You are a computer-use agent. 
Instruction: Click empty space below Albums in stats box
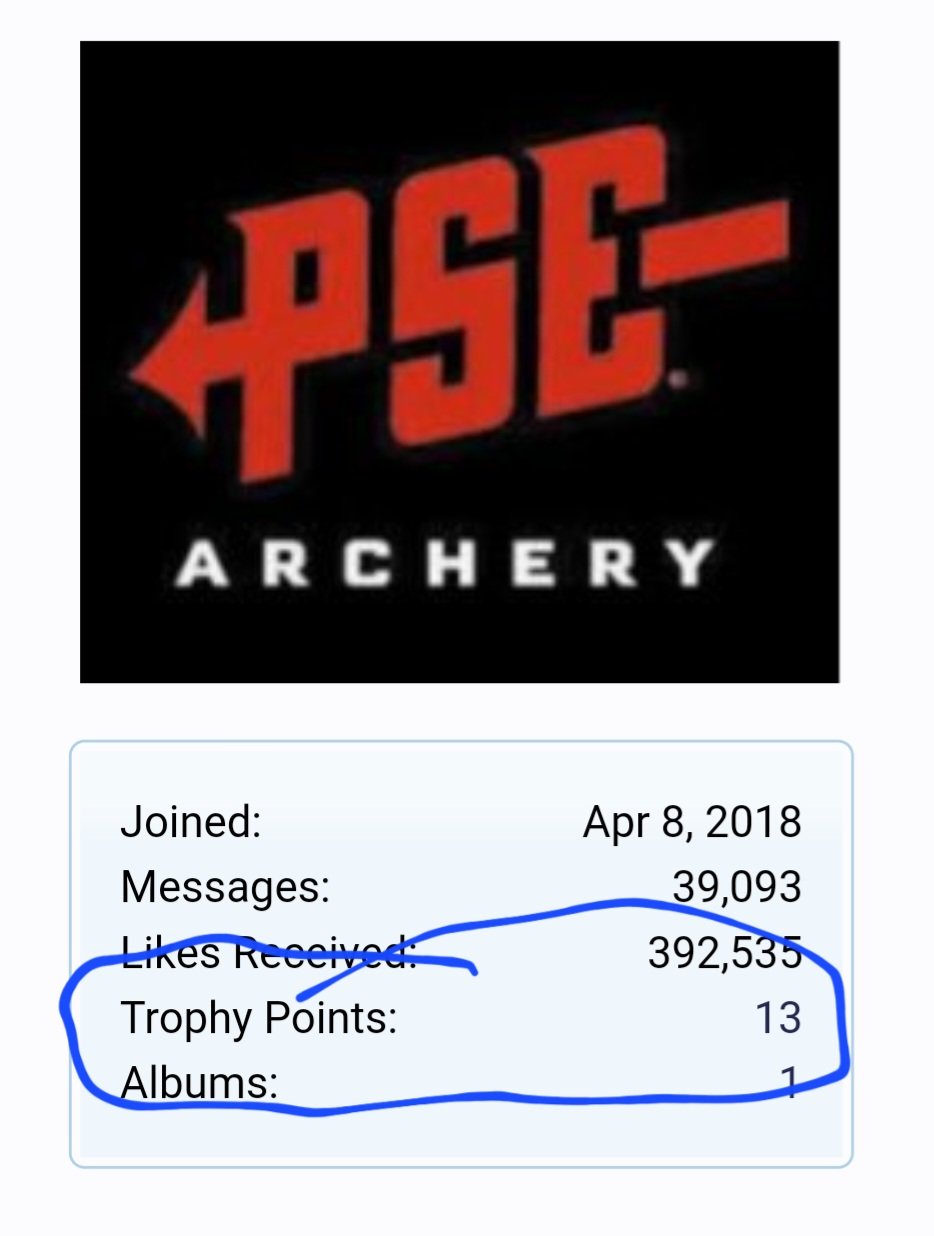[460, 1135]
